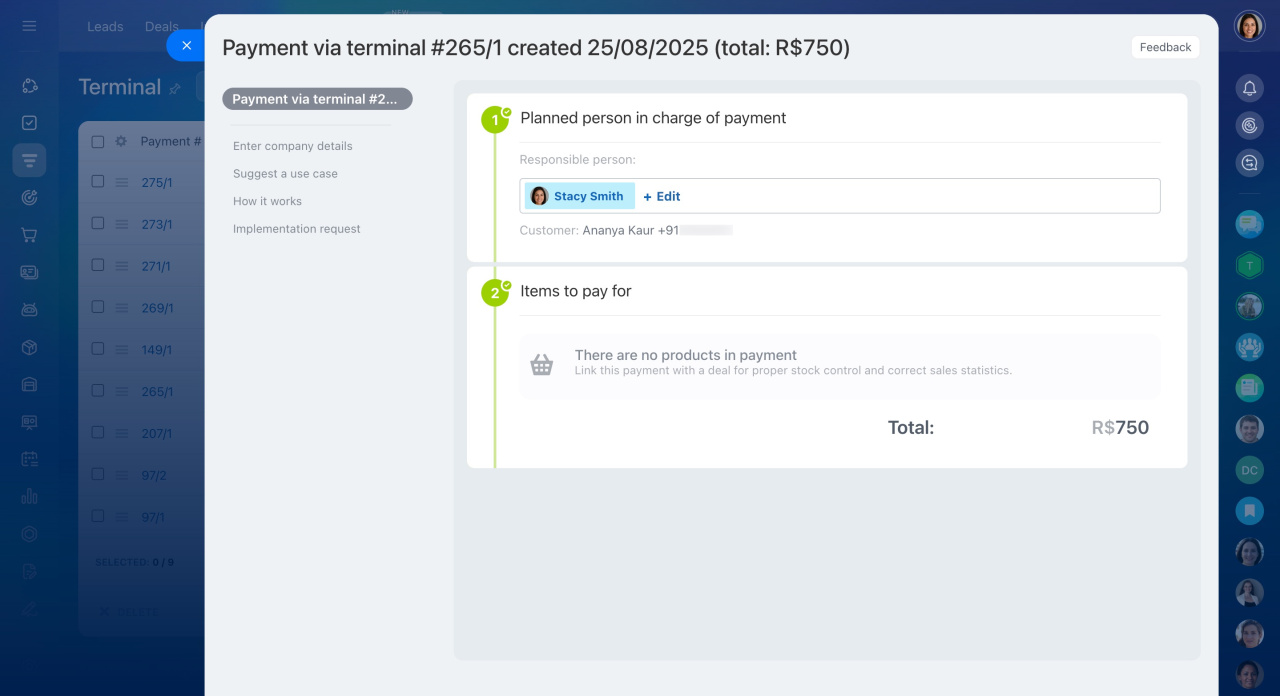Click the Feedback button

click(1165, 47)
